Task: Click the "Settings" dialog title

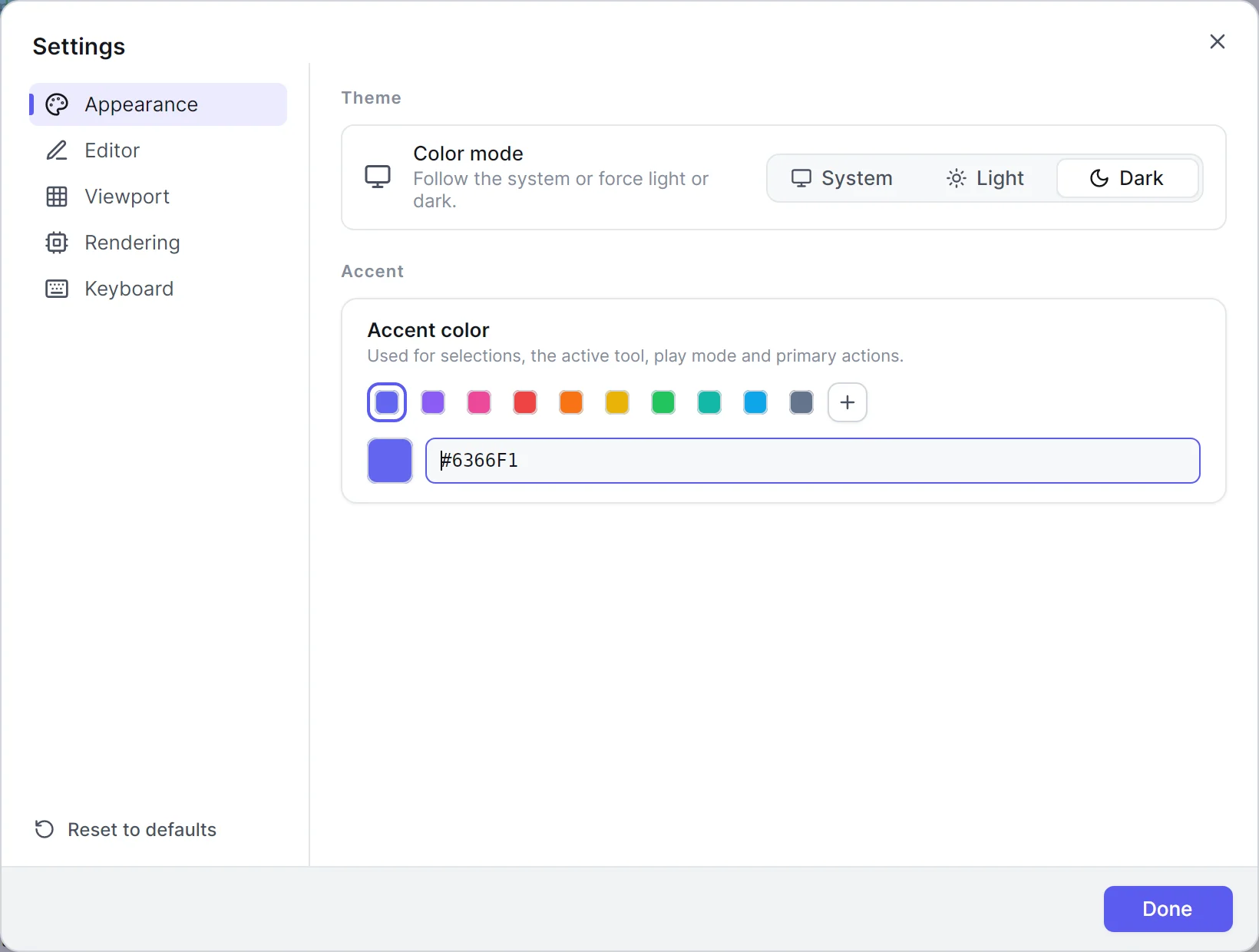Action: coord(79,46)
